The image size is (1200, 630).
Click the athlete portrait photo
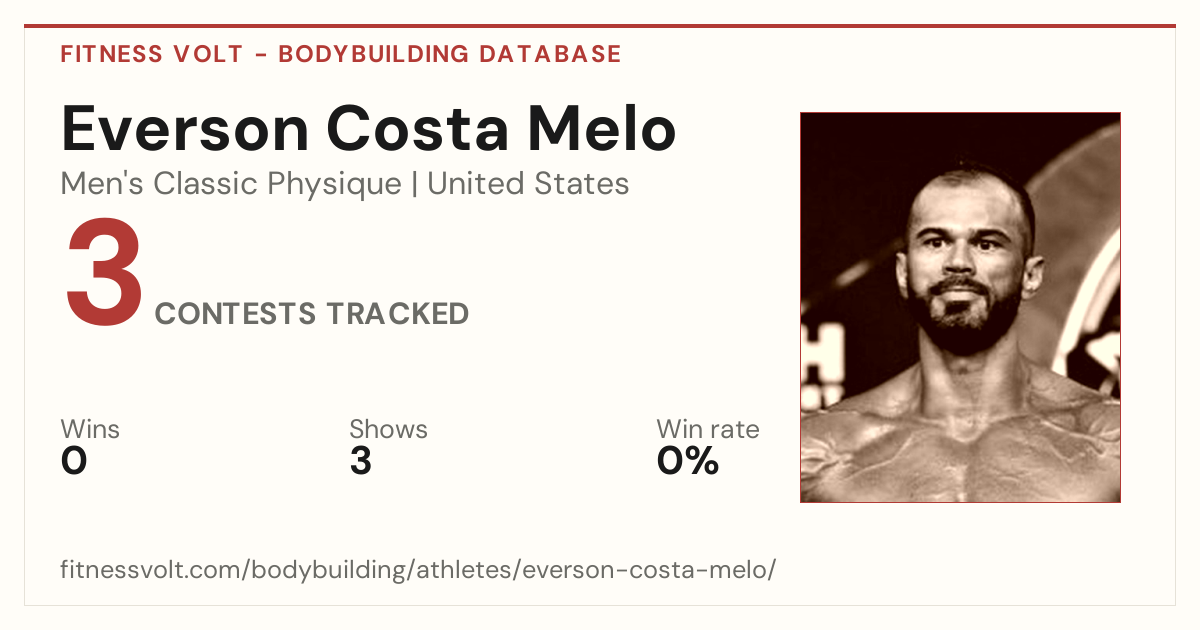(x=960, y=307)
